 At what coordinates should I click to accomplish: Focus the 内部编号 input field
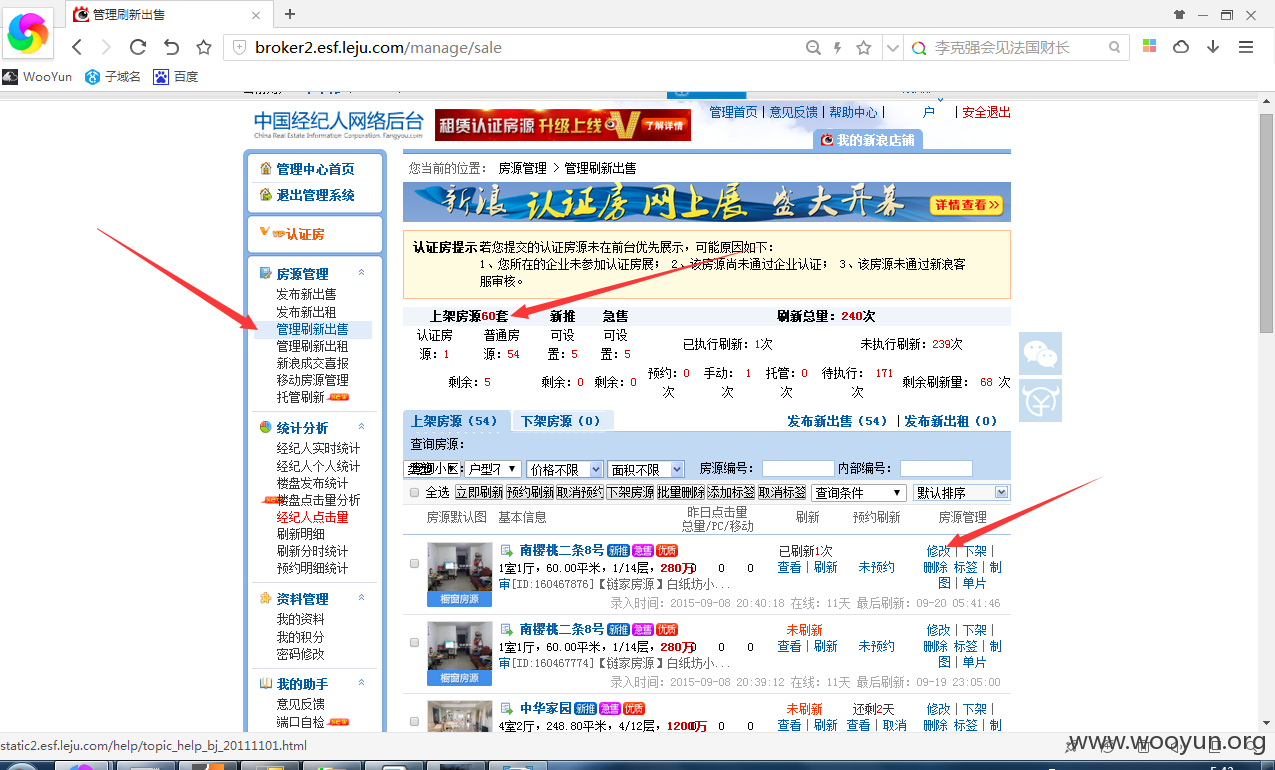[936, 468]
